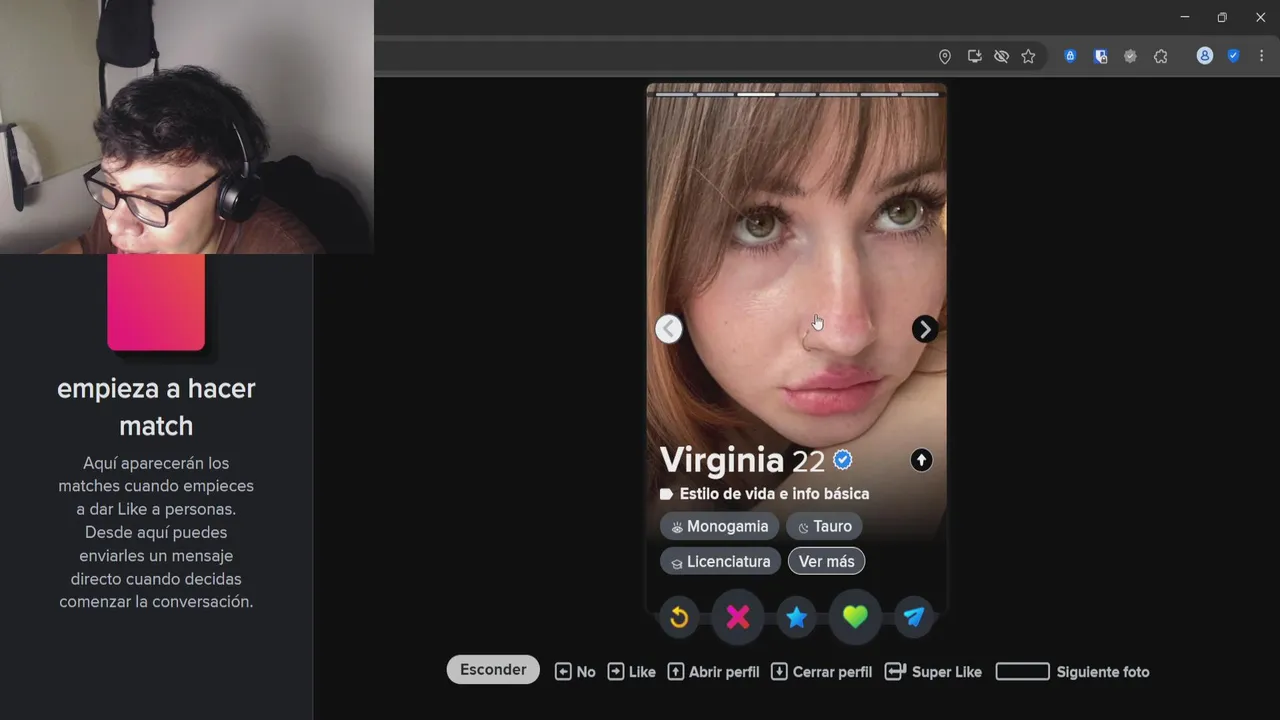Open the Extensions puzzle-piece menu

click(1160, 56)
